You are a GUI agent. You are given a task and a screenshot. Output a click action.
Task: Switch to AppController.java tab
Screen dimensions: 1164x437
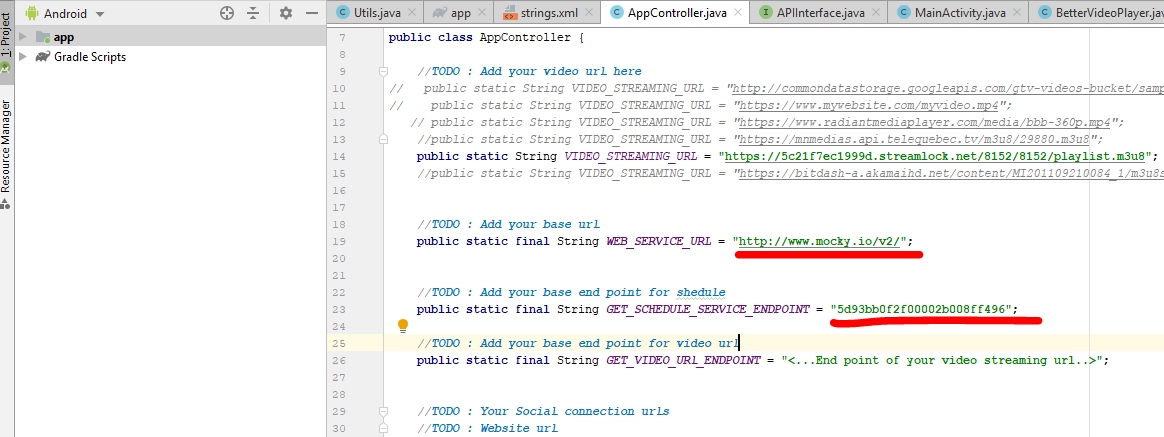[678, 13]
